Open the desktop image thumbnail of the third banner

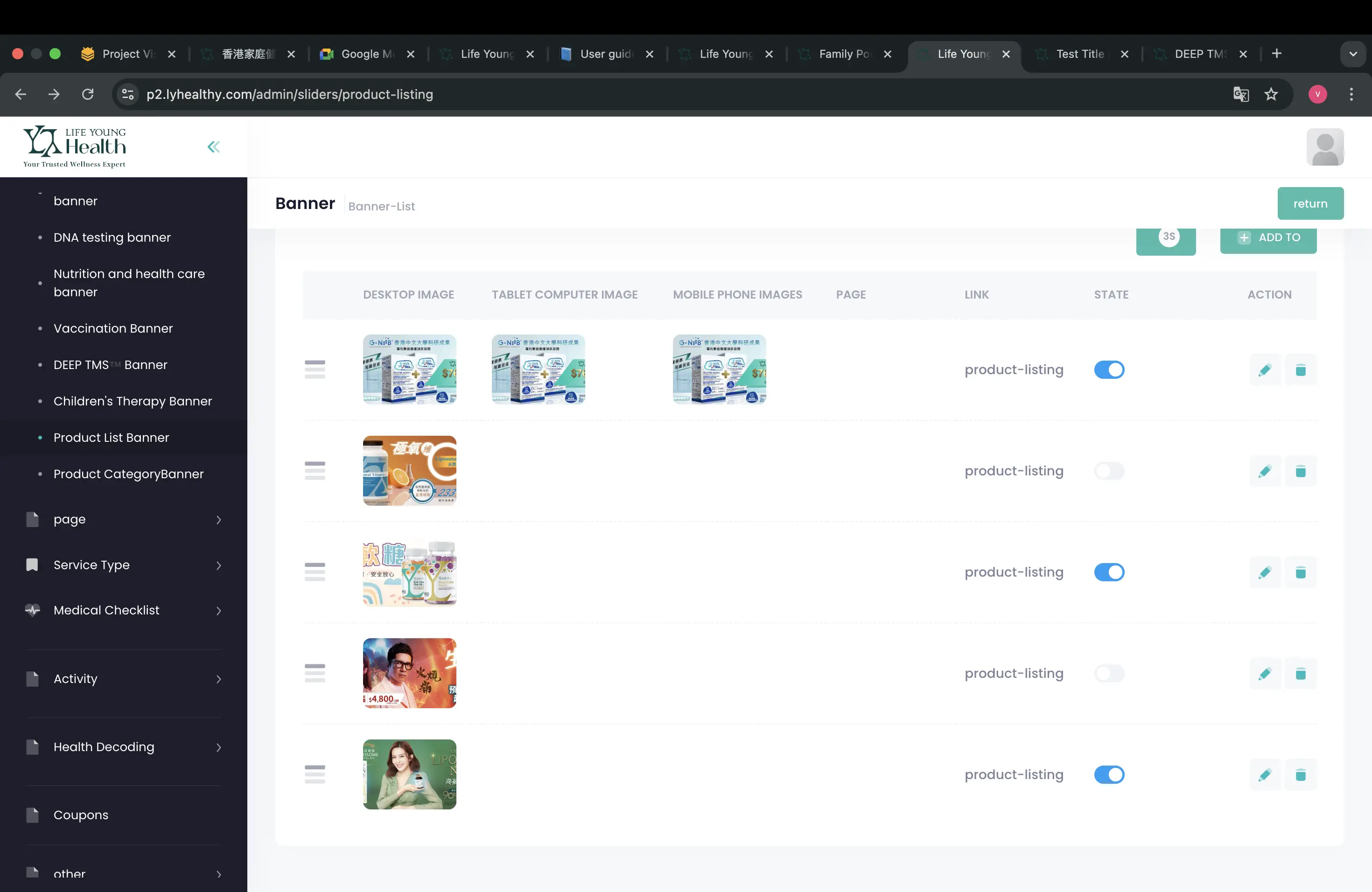(409, 572)
